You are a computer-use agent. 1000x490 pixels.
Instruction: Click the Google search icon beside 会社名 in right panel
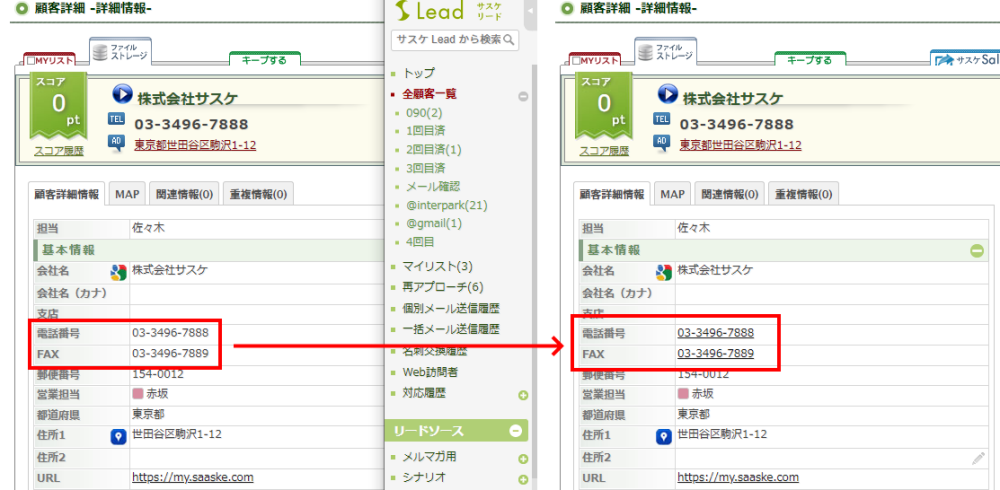point(664,272)
